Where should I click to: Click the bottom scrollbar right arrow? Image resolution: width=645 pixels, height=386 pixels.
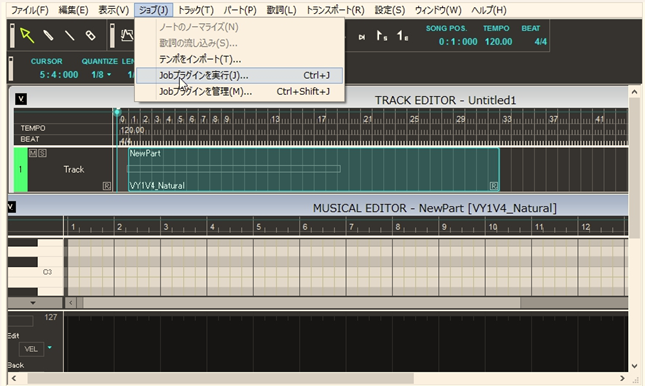[622, 378]
